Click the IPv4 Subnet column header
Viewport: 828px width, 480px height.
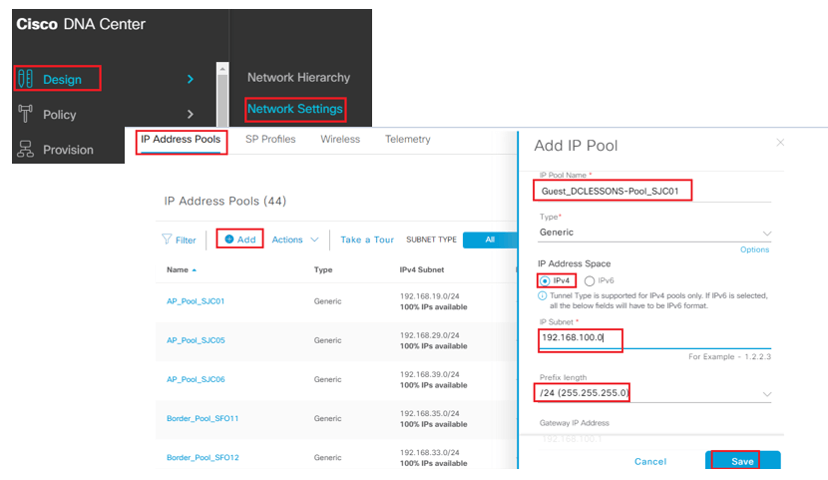(x=421, y=270)
